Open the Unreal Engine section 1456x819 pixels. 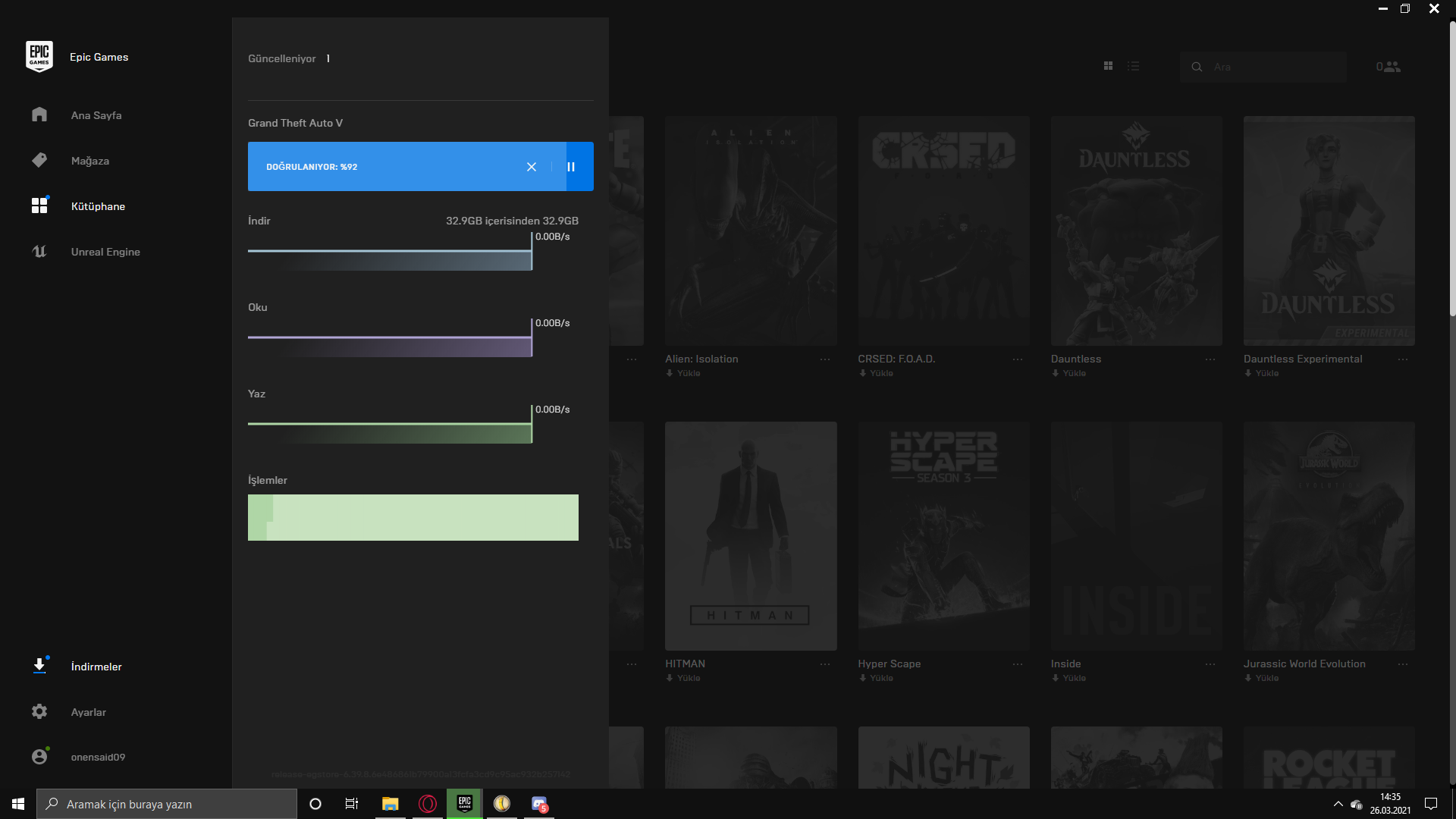point(105,252)
